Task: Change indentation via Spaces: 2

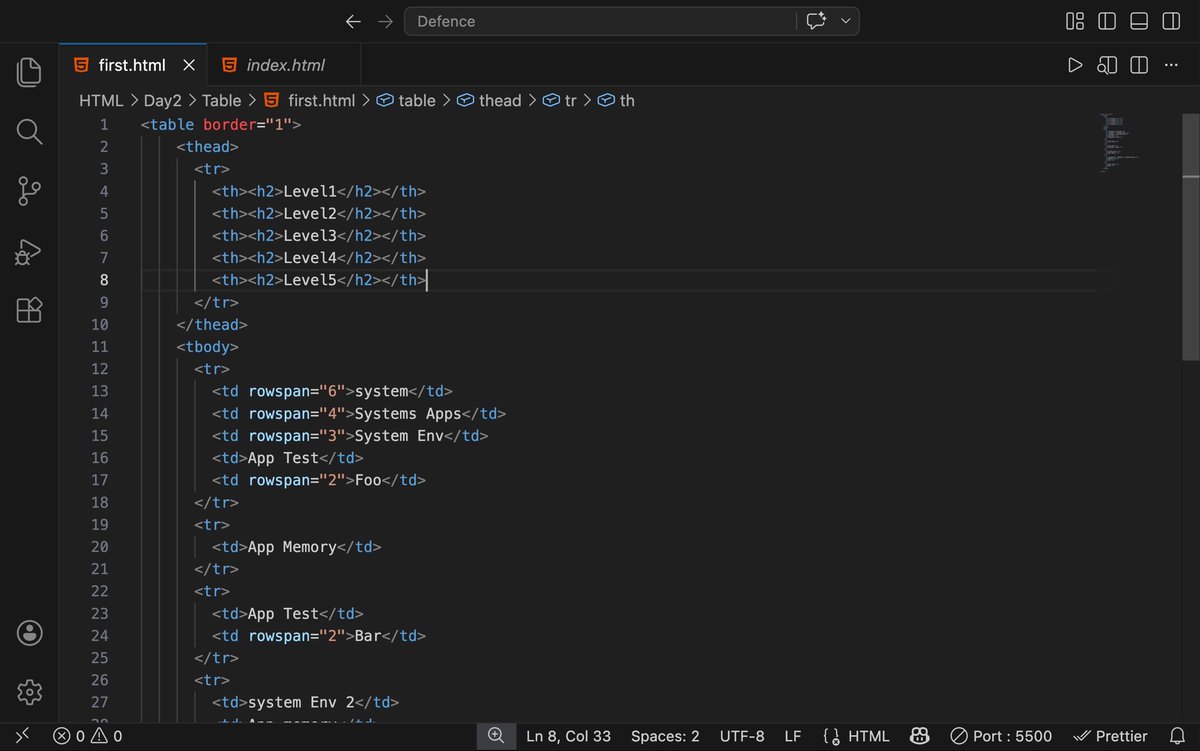Action: coord(665,736)
